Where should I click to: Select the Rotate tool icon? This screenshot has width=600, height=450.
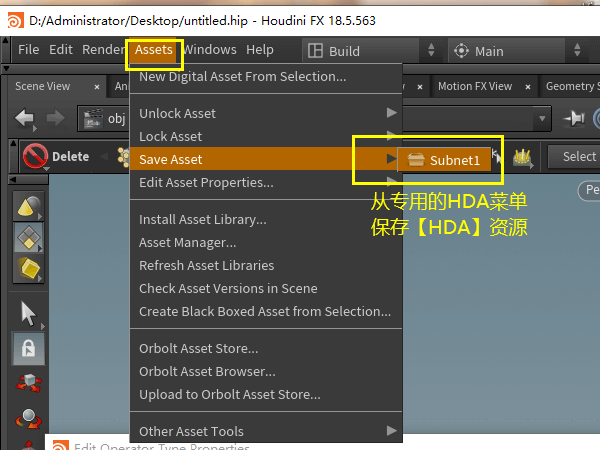[x=29, y=419]
